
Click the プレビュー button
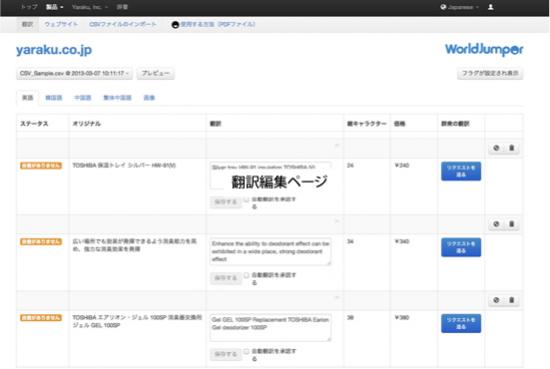[155, 73]
